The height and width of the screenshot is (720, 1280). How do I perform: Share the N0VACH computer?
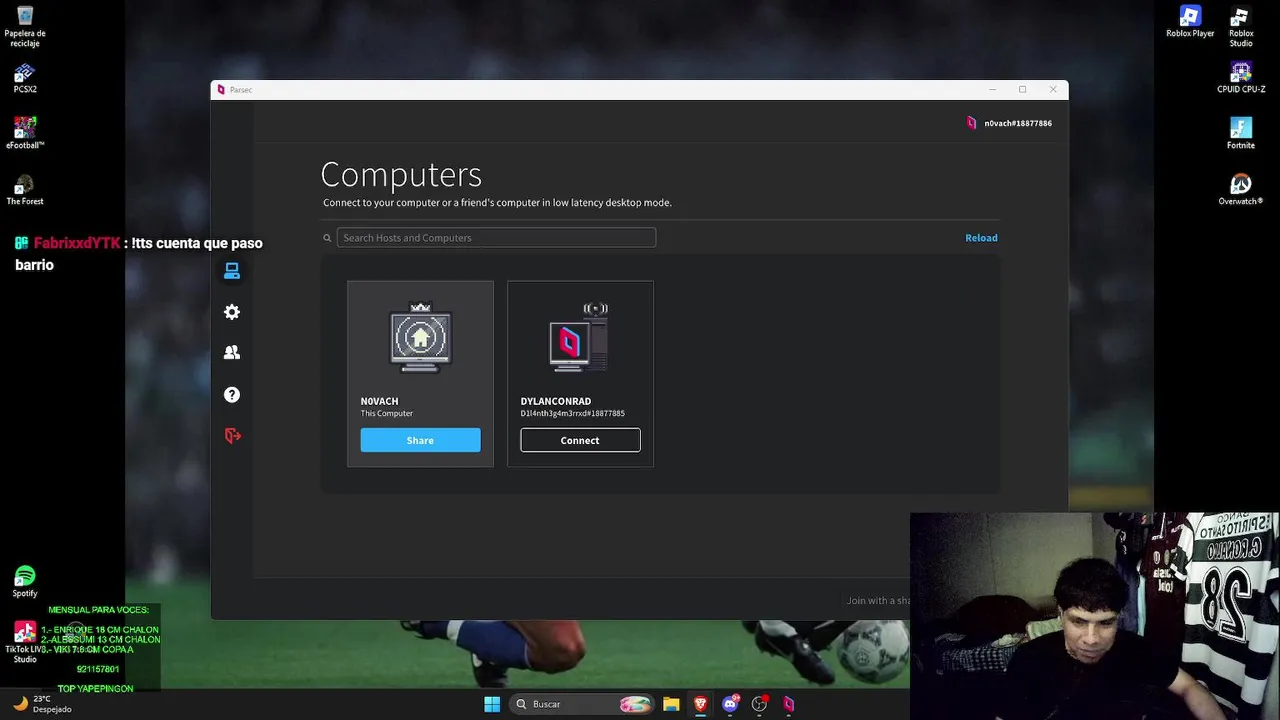pyautogui.click(x=420, y=440)
